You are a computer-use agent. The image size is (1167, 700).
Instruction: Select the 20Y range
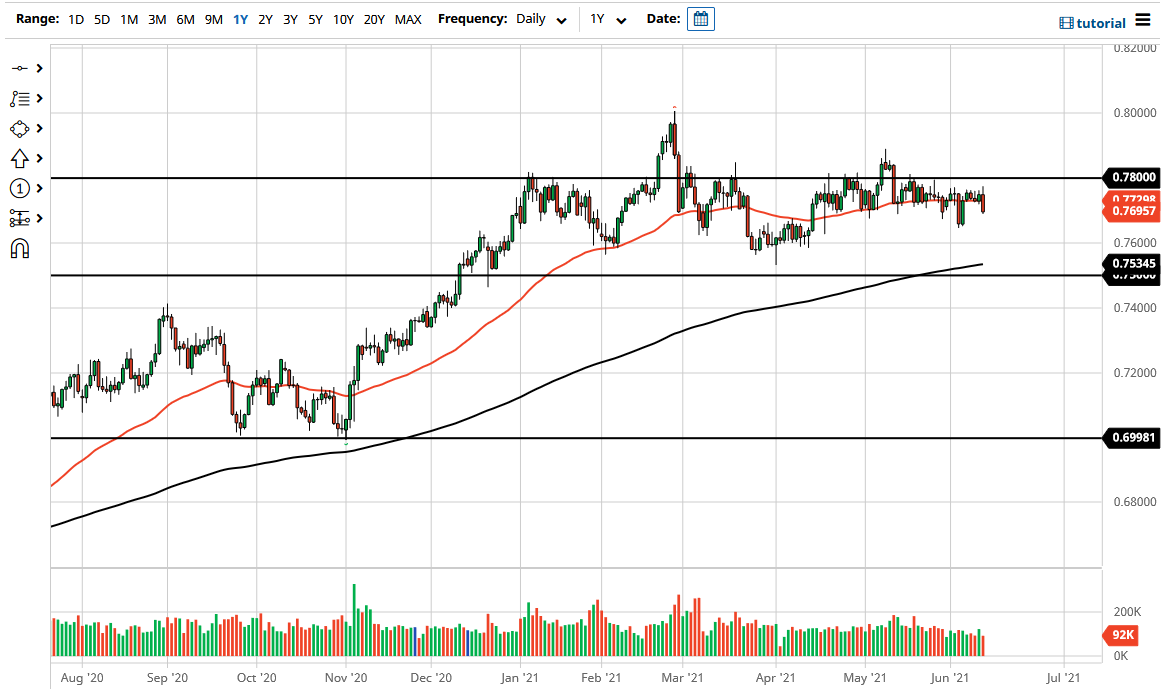tap(374, 19)
